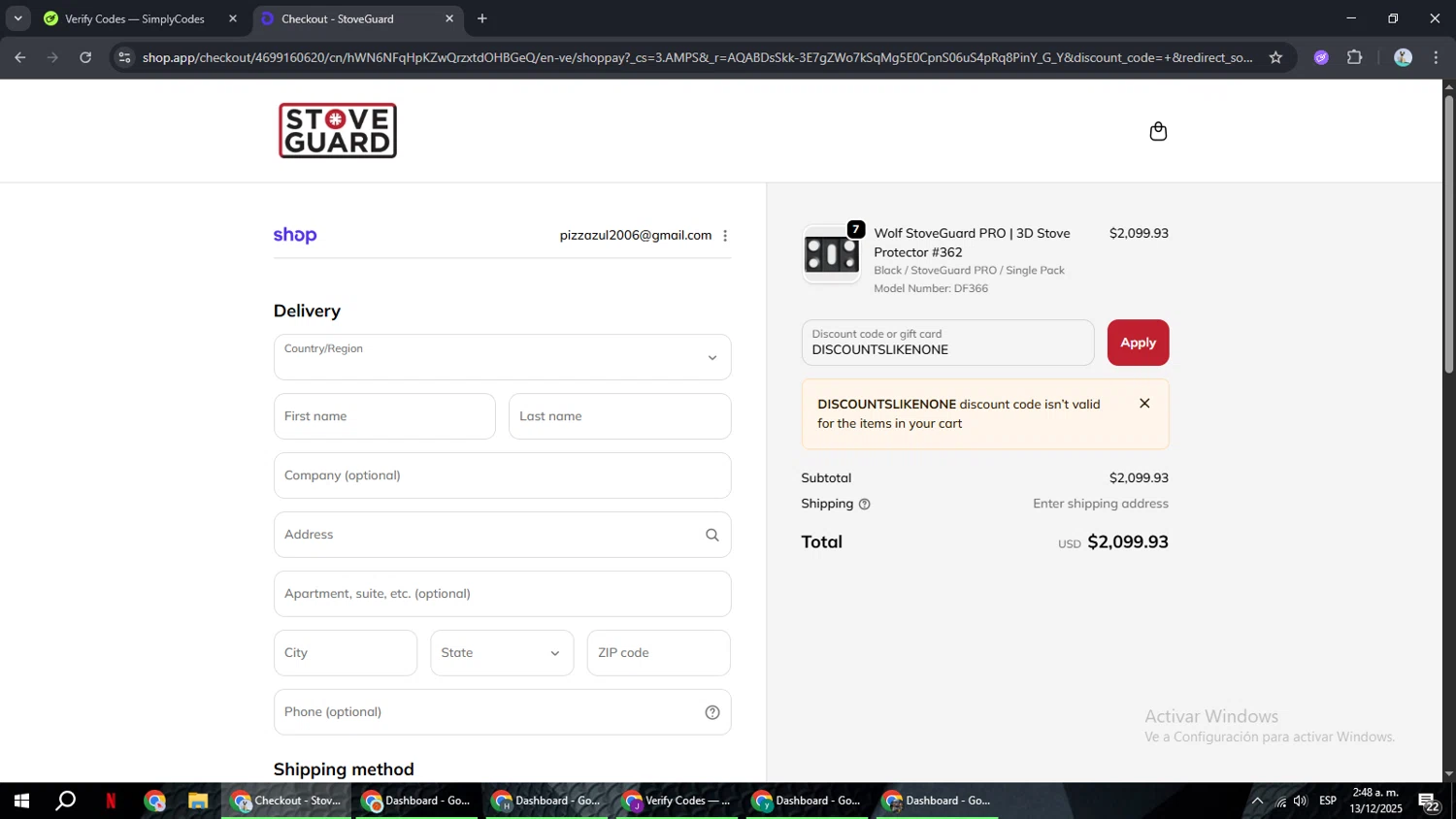Open the notification center icon

pyautogui.click(x=1429, y=802)
